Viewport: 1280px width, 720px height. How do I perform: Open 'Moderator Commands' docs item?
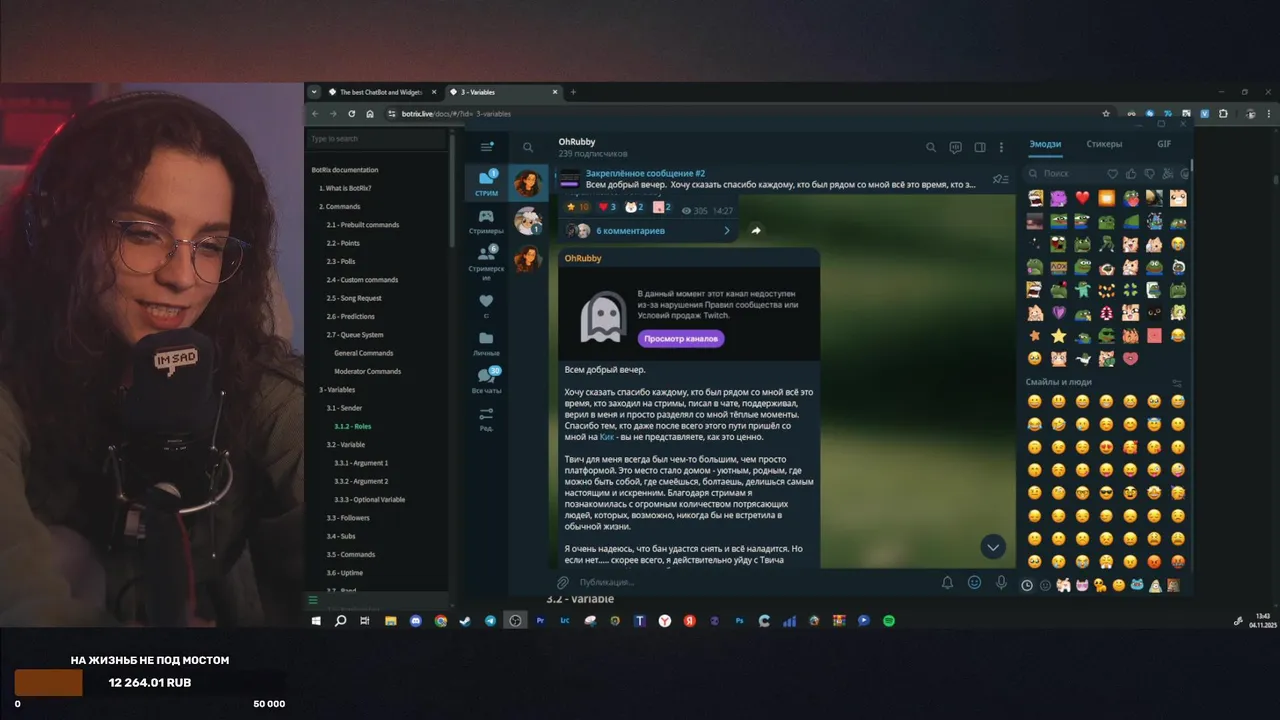[367, 371]
